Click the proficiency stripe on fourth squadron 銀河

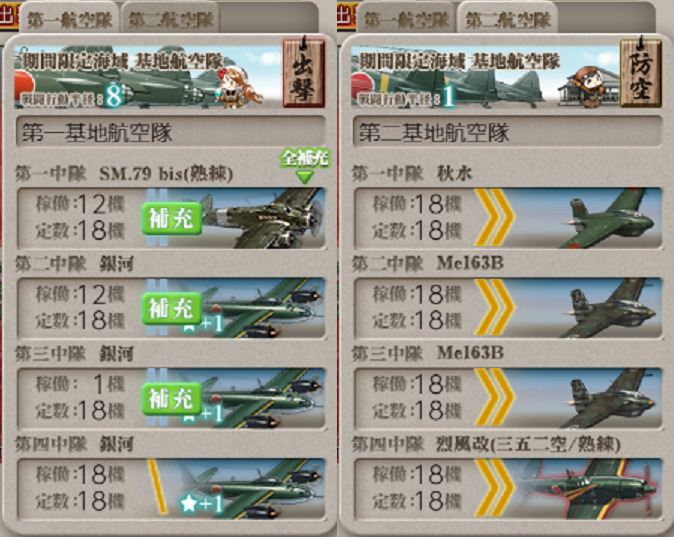click(x=157, y=486)
